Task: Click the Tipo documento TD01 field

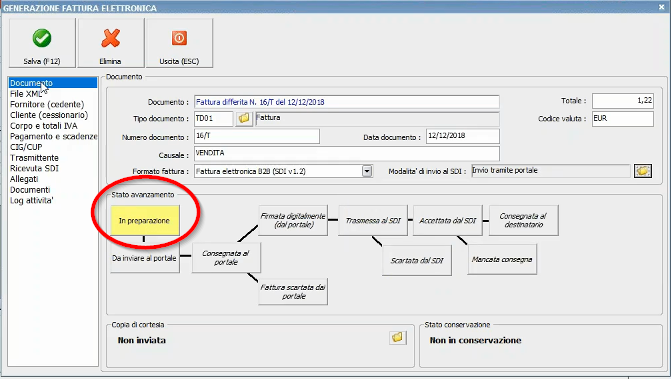Action: [214, 118]
